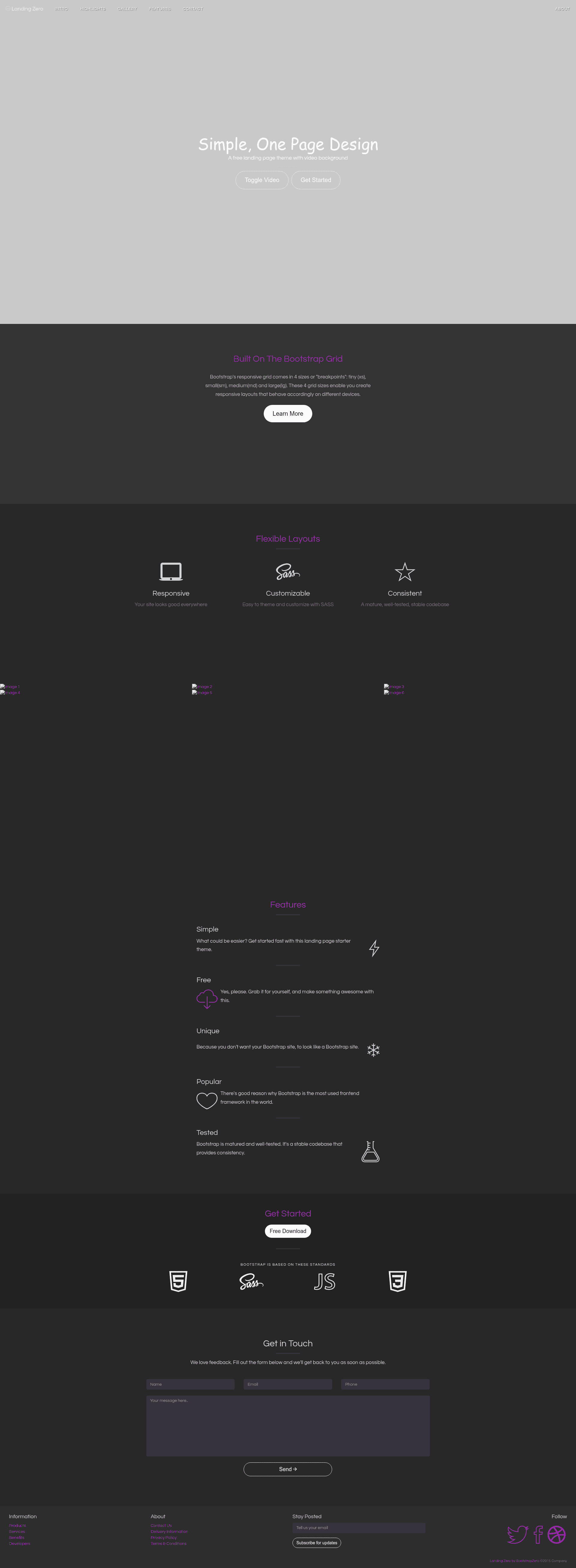Click the cloud download icon under Free
This screenshot has width=576, height=1568.
coord(207,999)
